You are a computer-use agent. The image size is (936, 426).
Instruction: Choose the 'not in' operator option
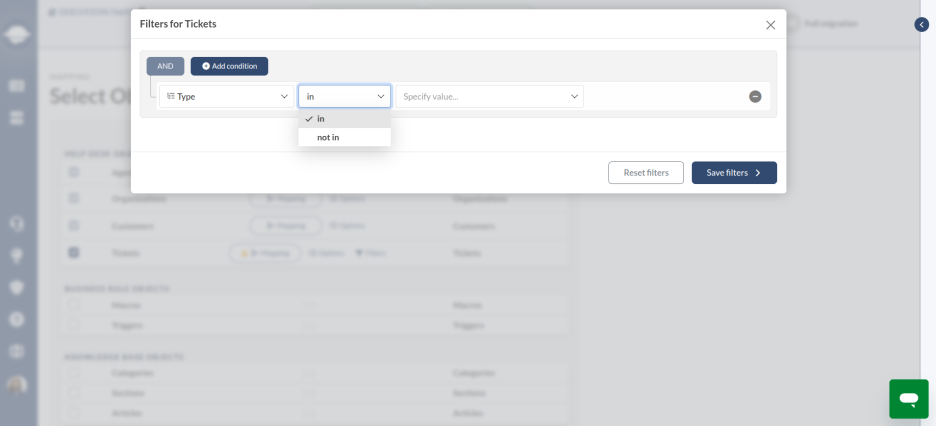pyautogui.click(x=344, y=137)
